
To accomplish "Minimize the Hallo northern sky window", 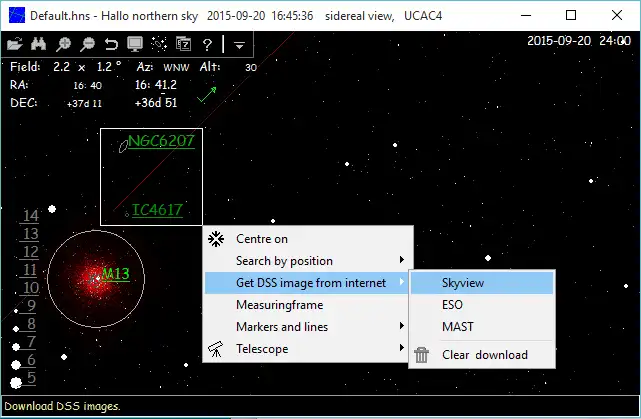I will (x=526, y=16).
